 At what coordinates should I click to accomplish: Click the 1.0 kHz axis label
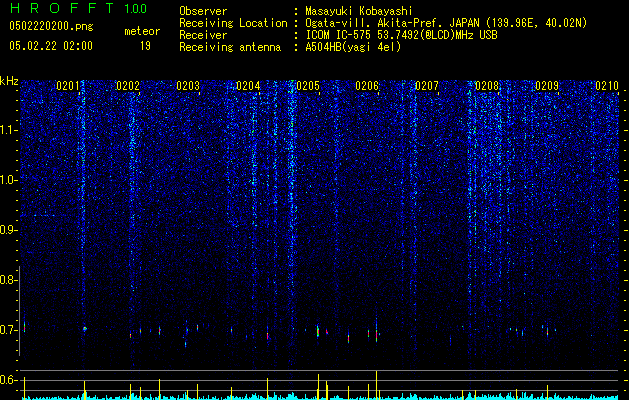(7, 180)
